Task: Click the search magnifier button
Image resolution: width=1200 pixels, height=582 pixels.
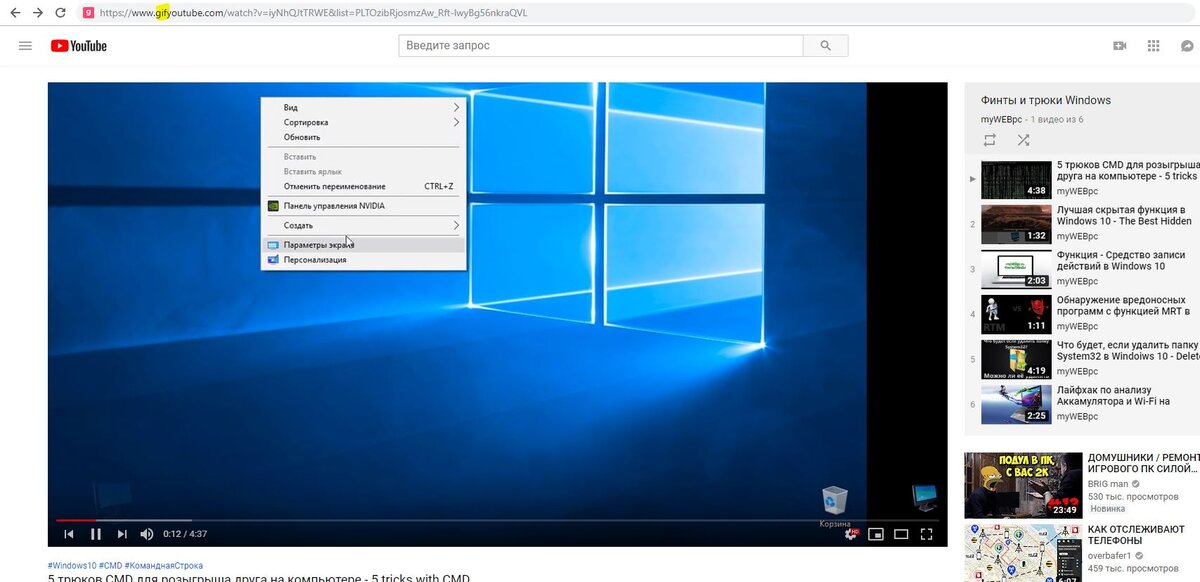Action: (x=825, y=46)
